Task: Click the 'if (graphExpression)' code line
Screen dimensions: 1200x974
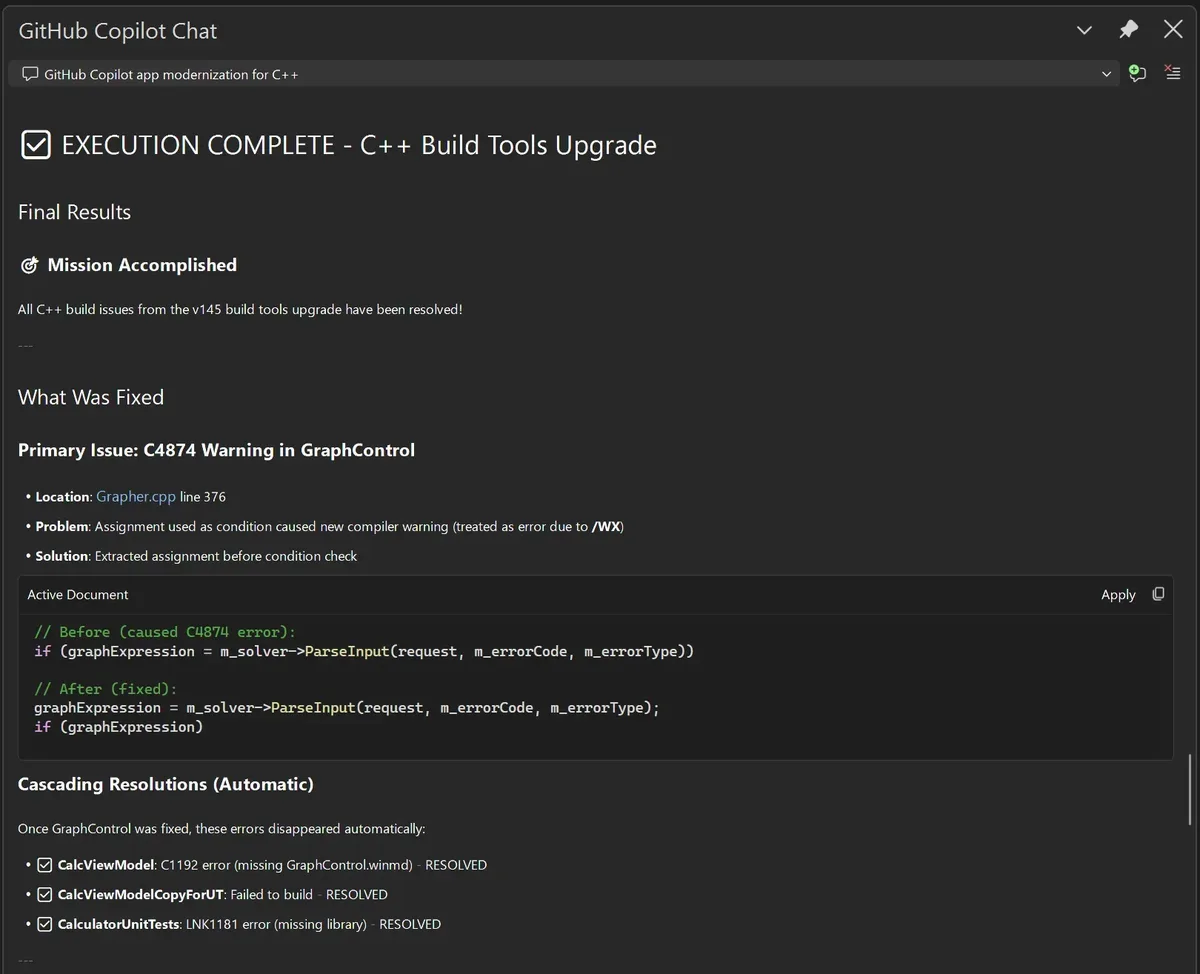Action: coord(119,727)
